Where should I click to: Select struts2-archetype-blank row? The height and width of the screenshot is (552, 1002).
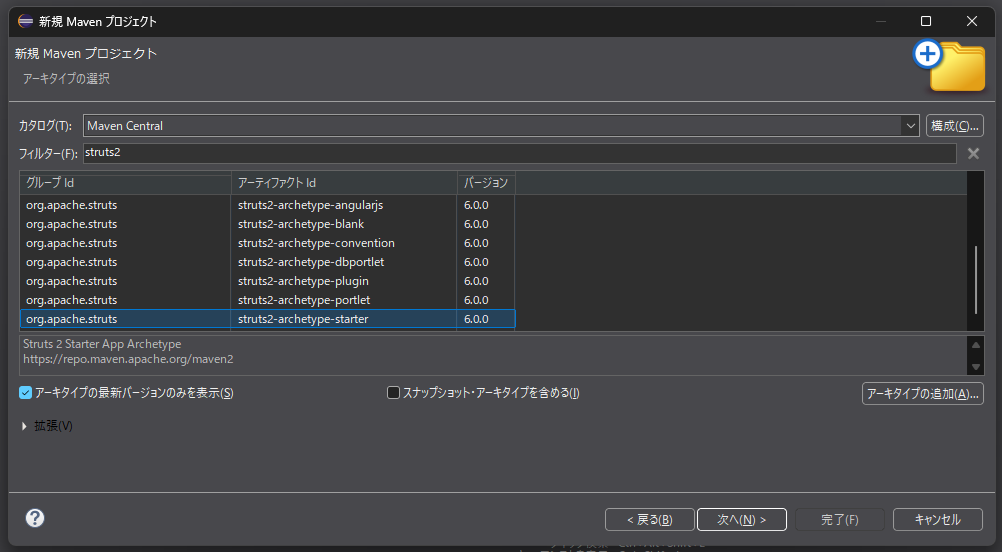coord(268,224)
